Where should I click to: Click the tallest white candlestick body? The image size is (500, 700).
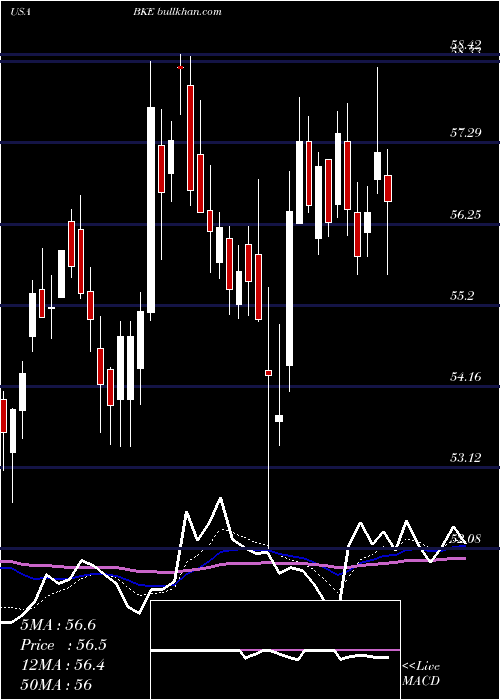click(x=151, y=210)
